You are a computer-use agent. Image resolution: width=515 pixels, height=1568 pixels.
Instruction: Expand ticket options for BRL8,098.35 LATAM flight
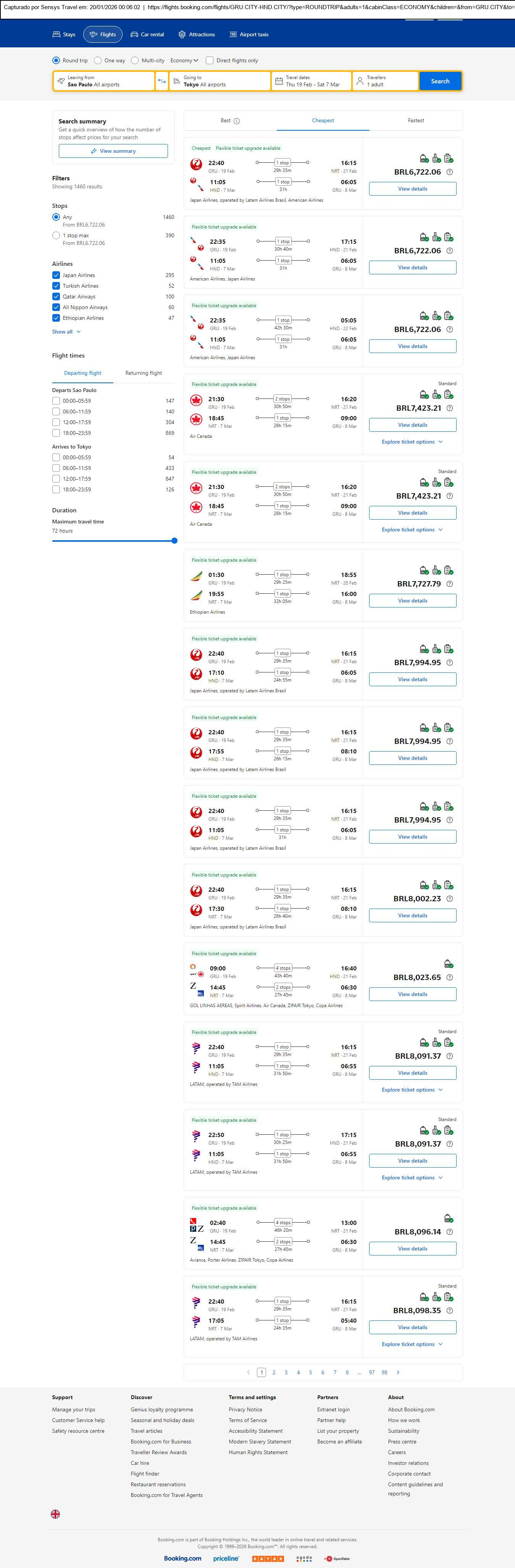[x=412, y=1344]
